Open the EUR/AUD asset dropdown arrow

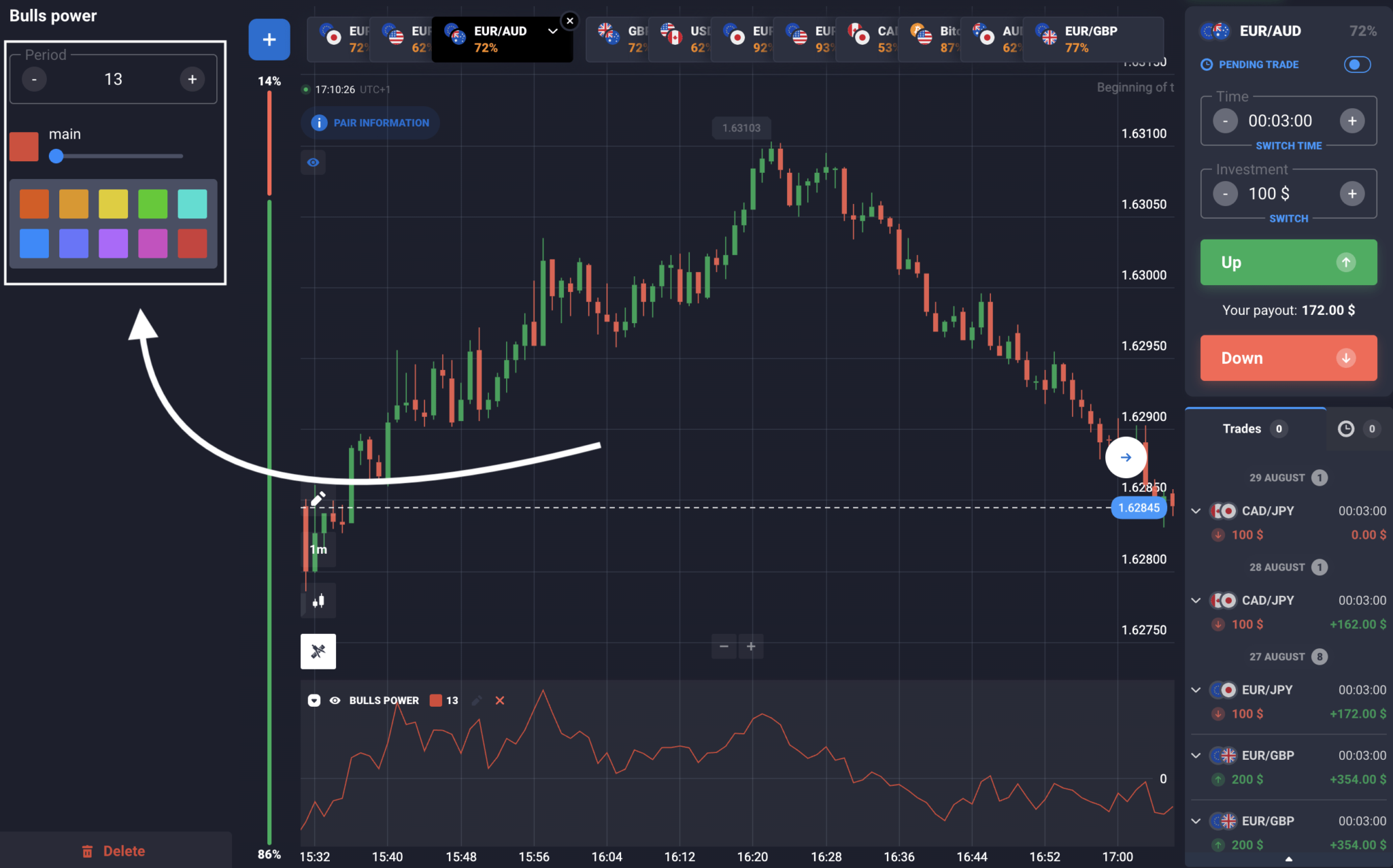pyautogui.click(x=552, y=31)
